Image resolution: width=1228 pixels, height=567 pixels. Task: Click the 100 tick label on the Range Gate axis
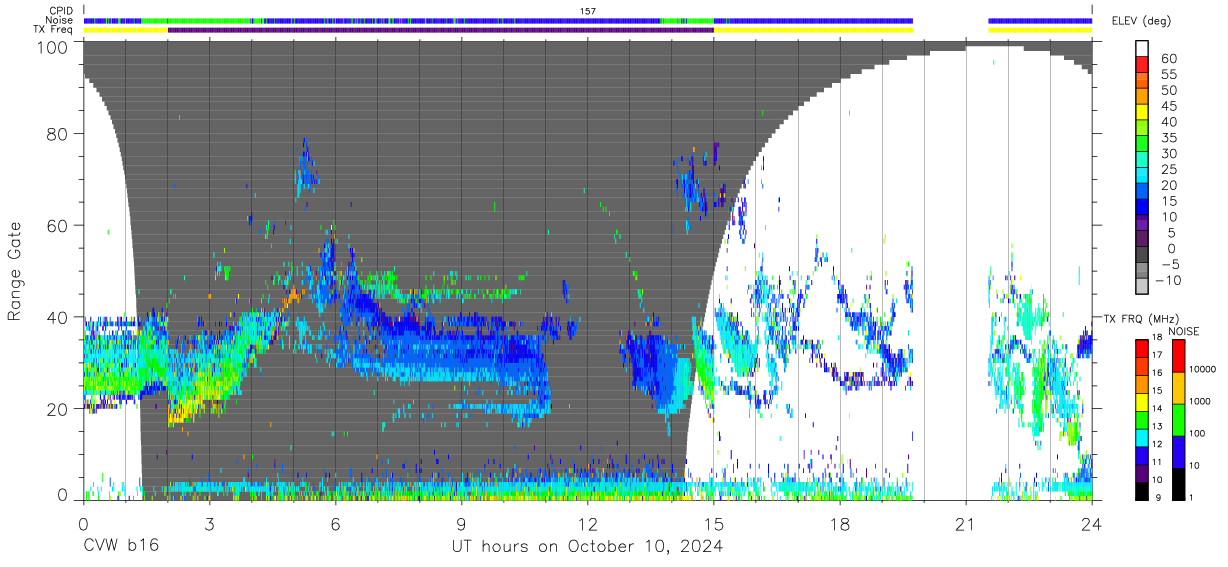click(54, 47)
